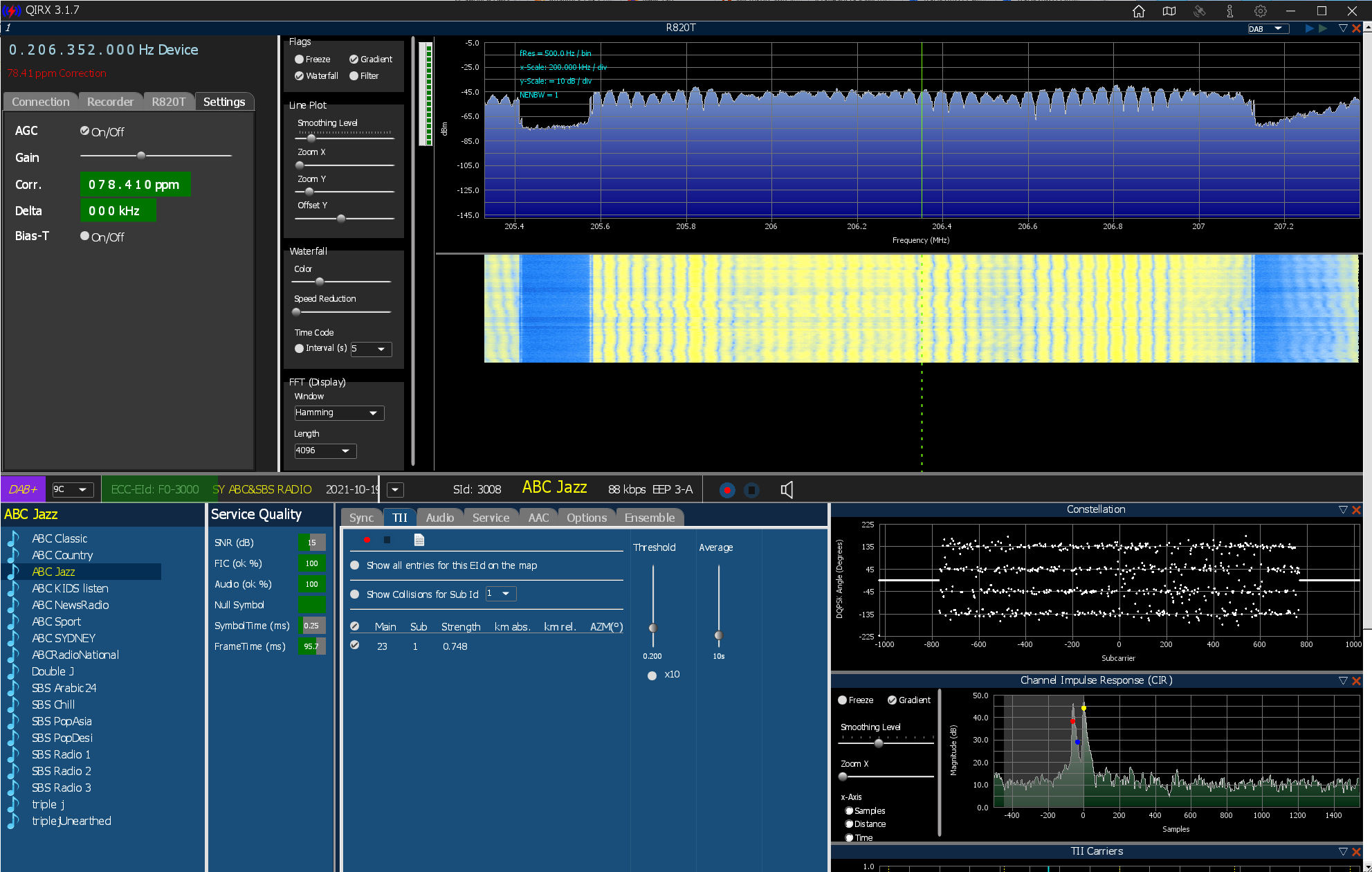1372x872 pixels.
Task: Open the FFT Window Hamming dropdown
Action: pos(339,413)
